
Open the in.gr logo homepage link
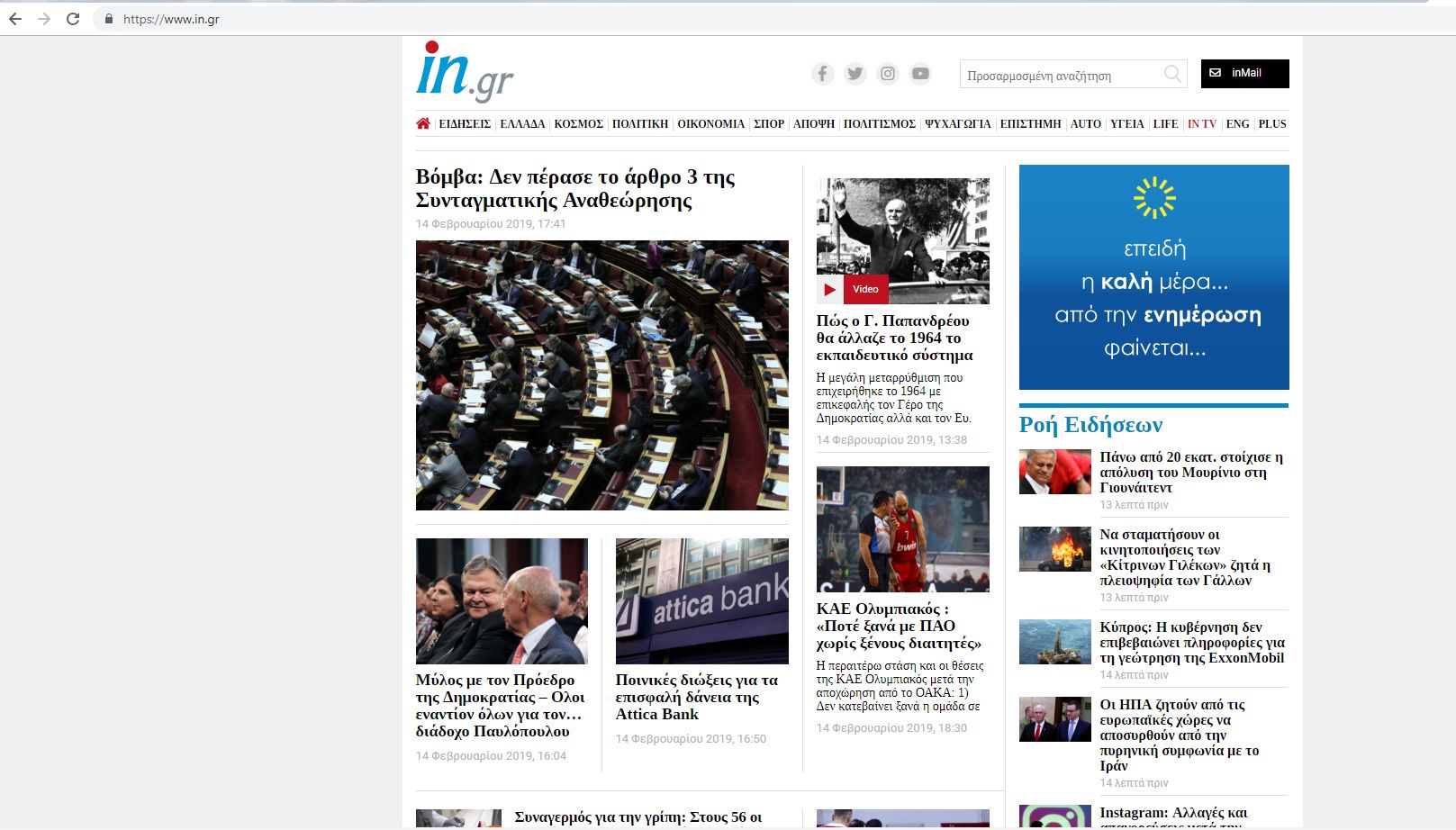pos(465,70)
